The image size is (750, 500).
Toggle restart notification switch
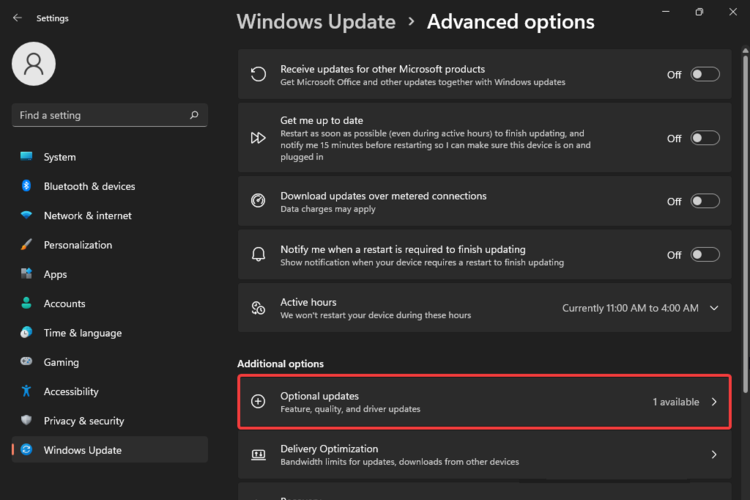pos(704,255)
